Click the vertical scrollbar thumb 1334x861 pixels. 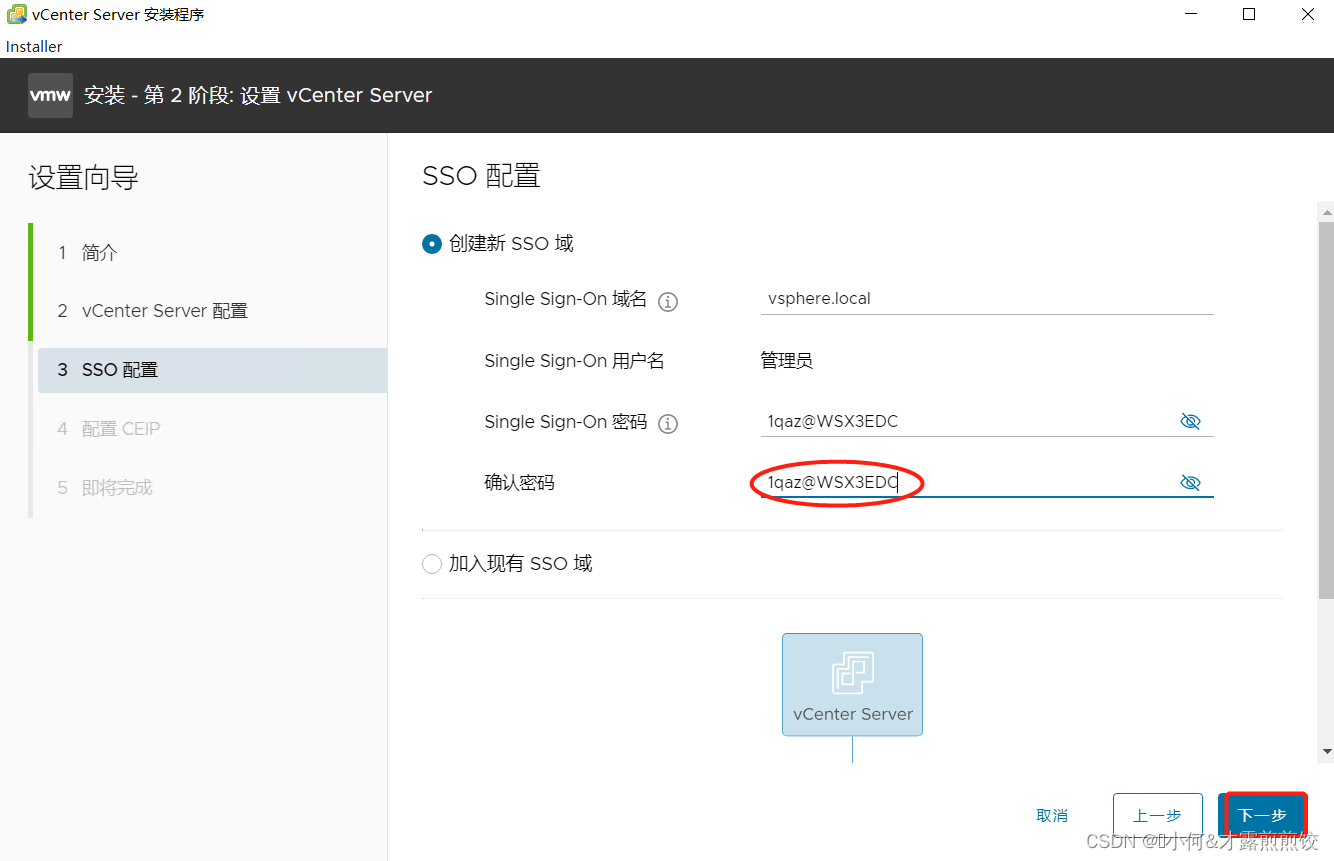(1327, 411)
